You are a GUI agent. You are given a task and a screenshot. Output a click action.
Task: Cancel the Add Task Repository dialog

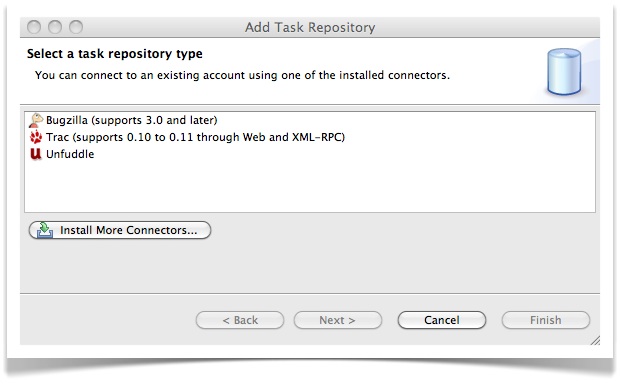pos(442,320)
